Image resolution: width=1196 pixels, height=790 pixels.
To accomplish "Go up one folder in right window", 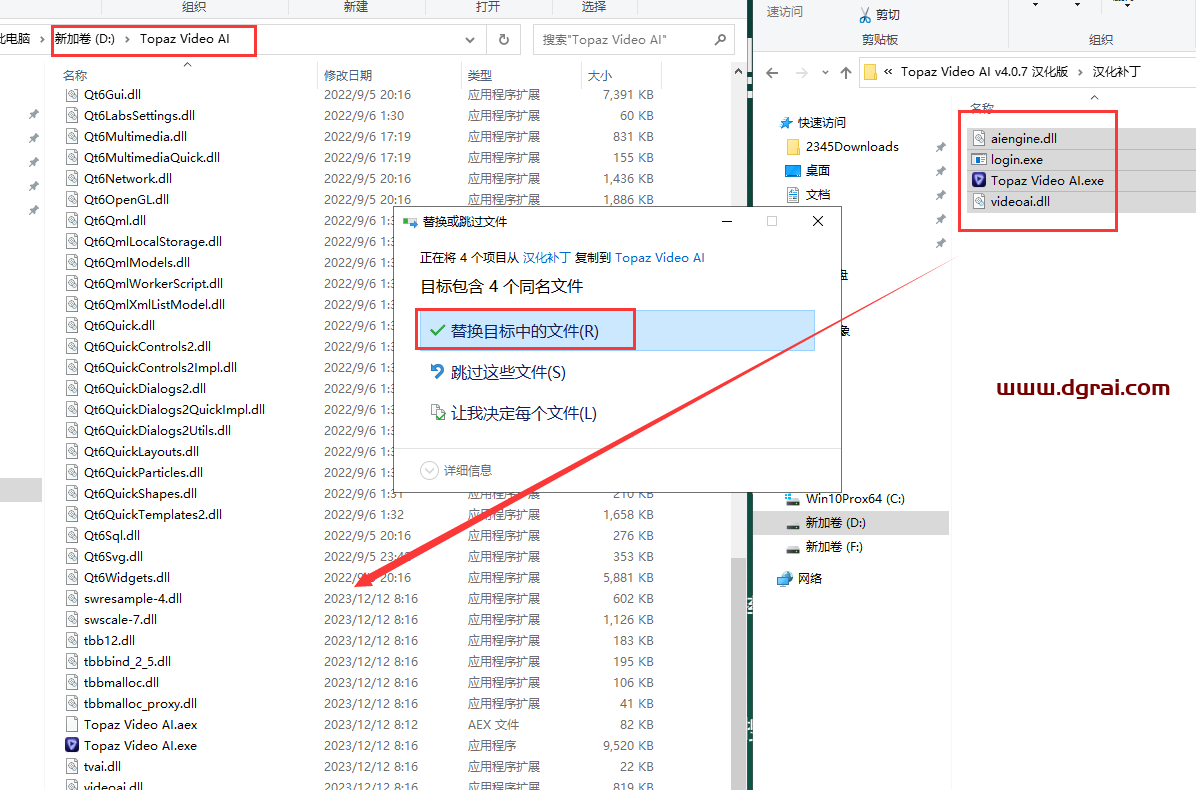I will [846, 72].
